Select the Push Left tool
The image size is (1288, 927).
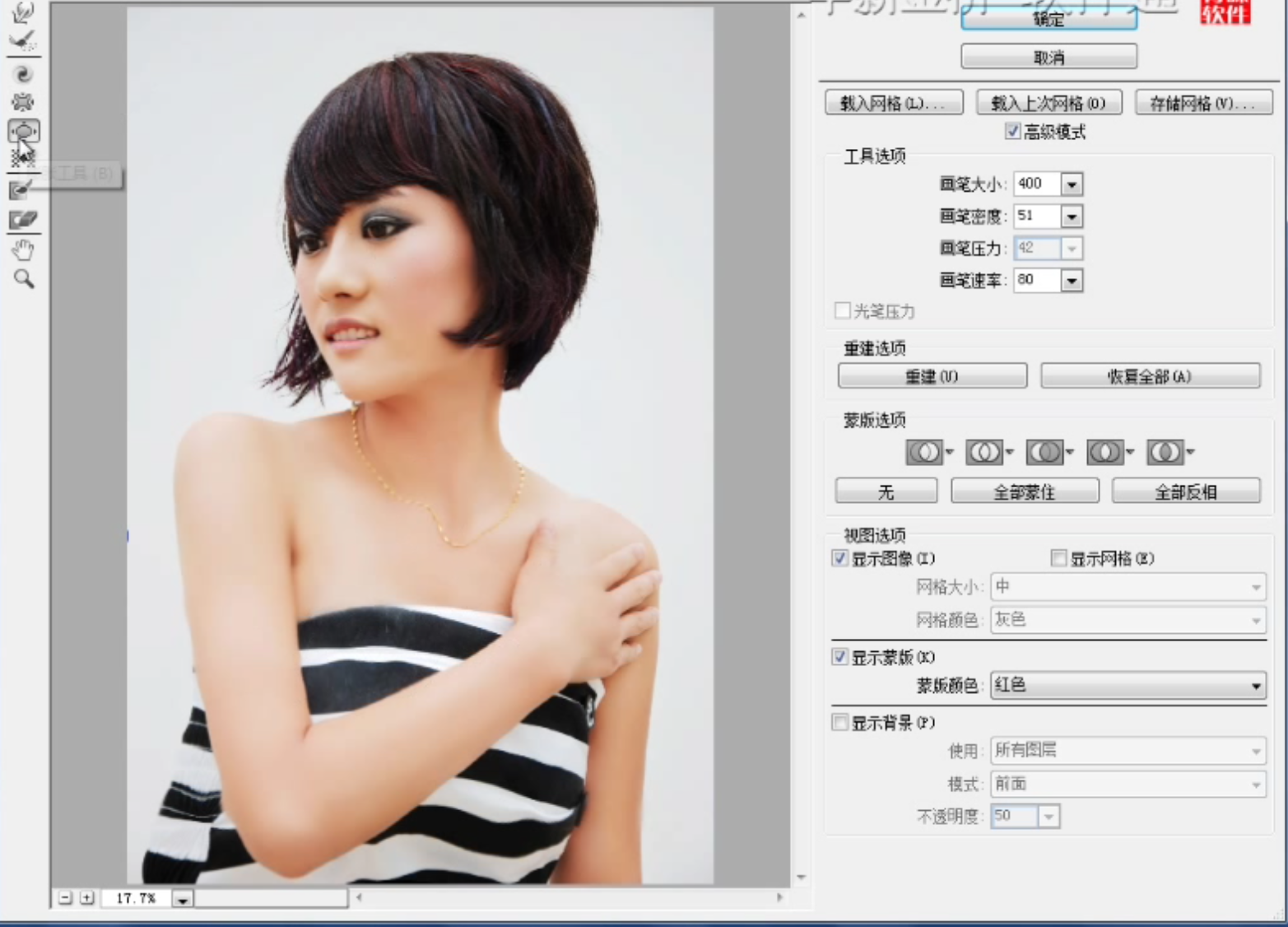tap(23, 157)
